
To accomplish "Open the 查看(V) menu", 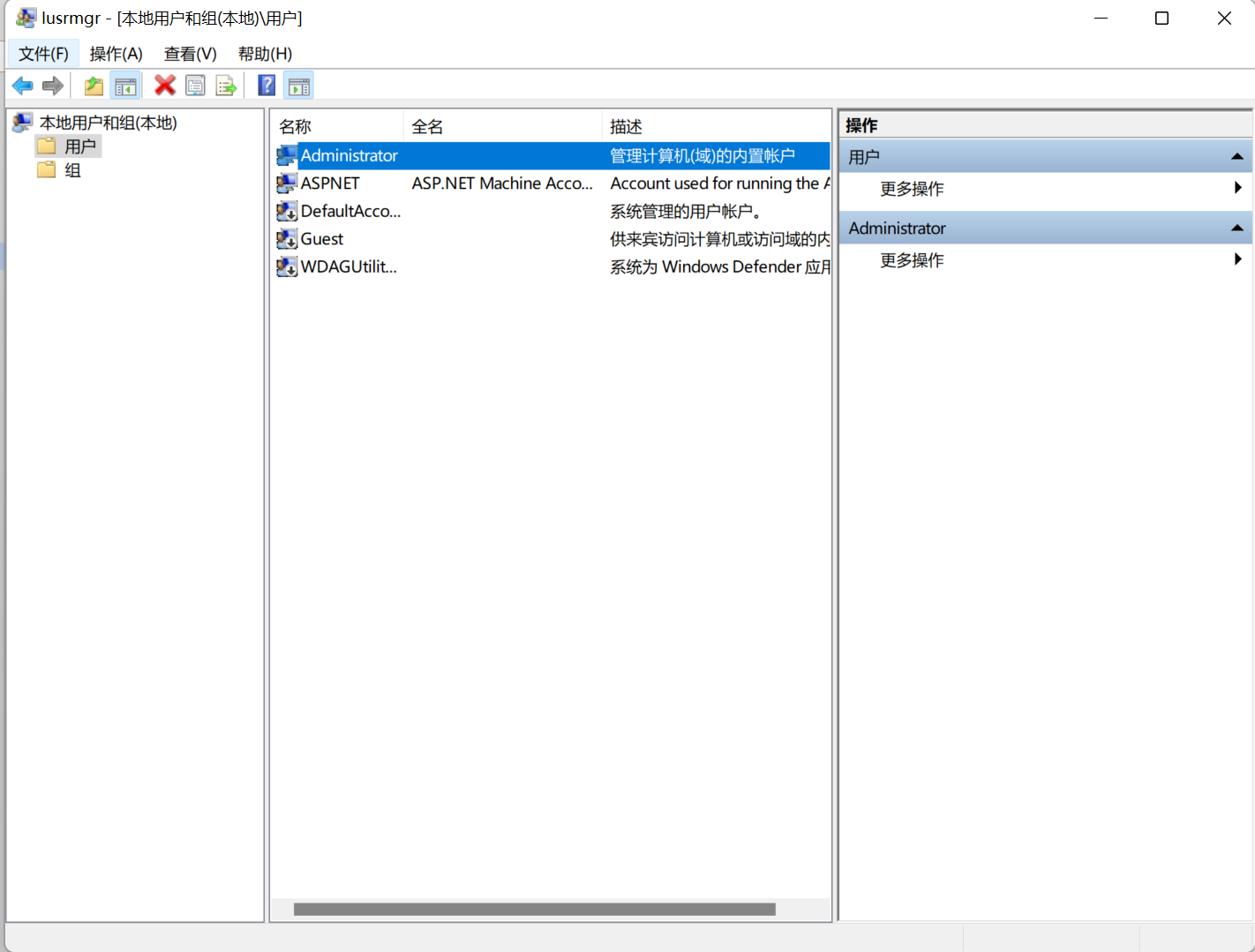I will 190,54.
